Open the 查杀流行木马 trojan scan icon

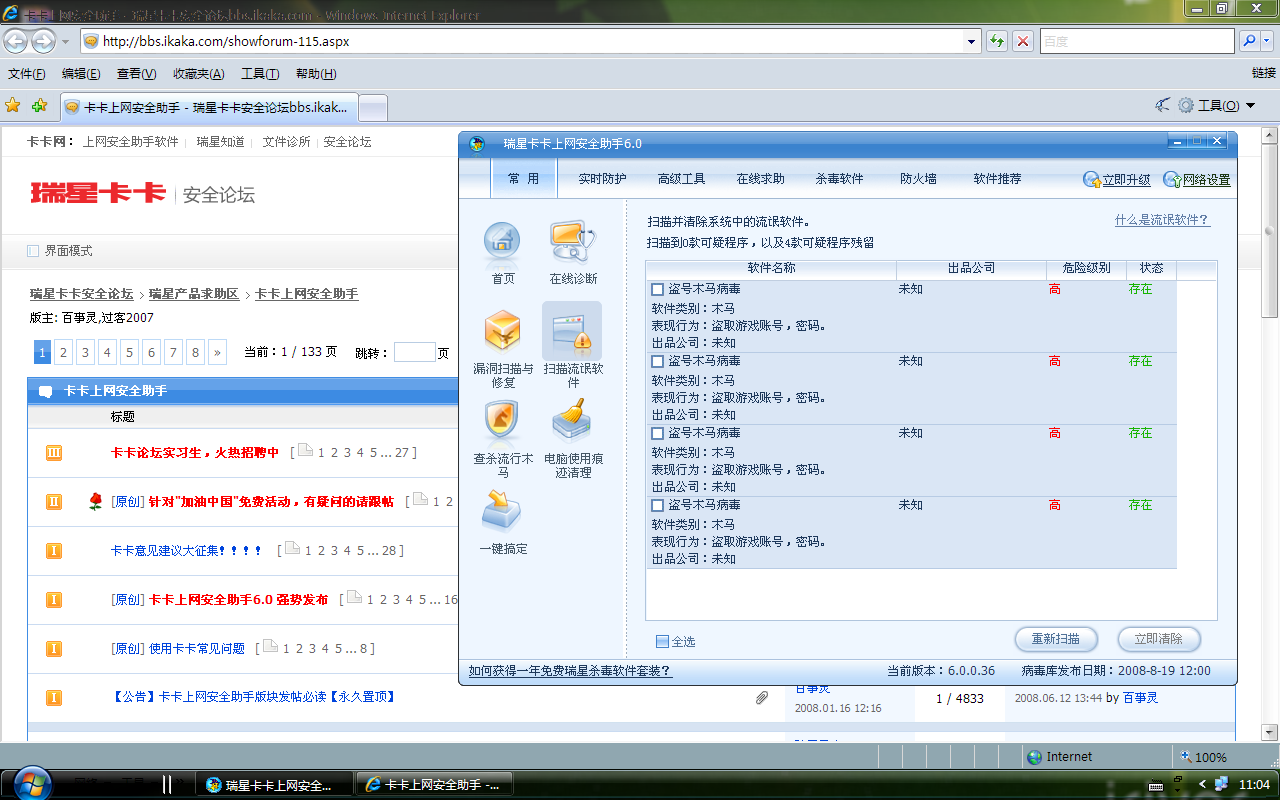(x=502, y=422)
